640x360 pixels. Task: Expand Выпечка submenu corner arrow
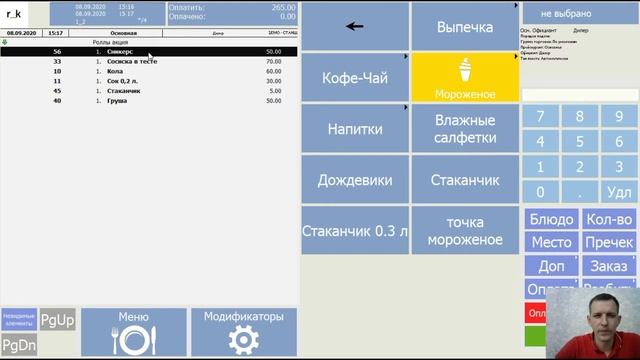pyautogui.click(x=516, y=5)
